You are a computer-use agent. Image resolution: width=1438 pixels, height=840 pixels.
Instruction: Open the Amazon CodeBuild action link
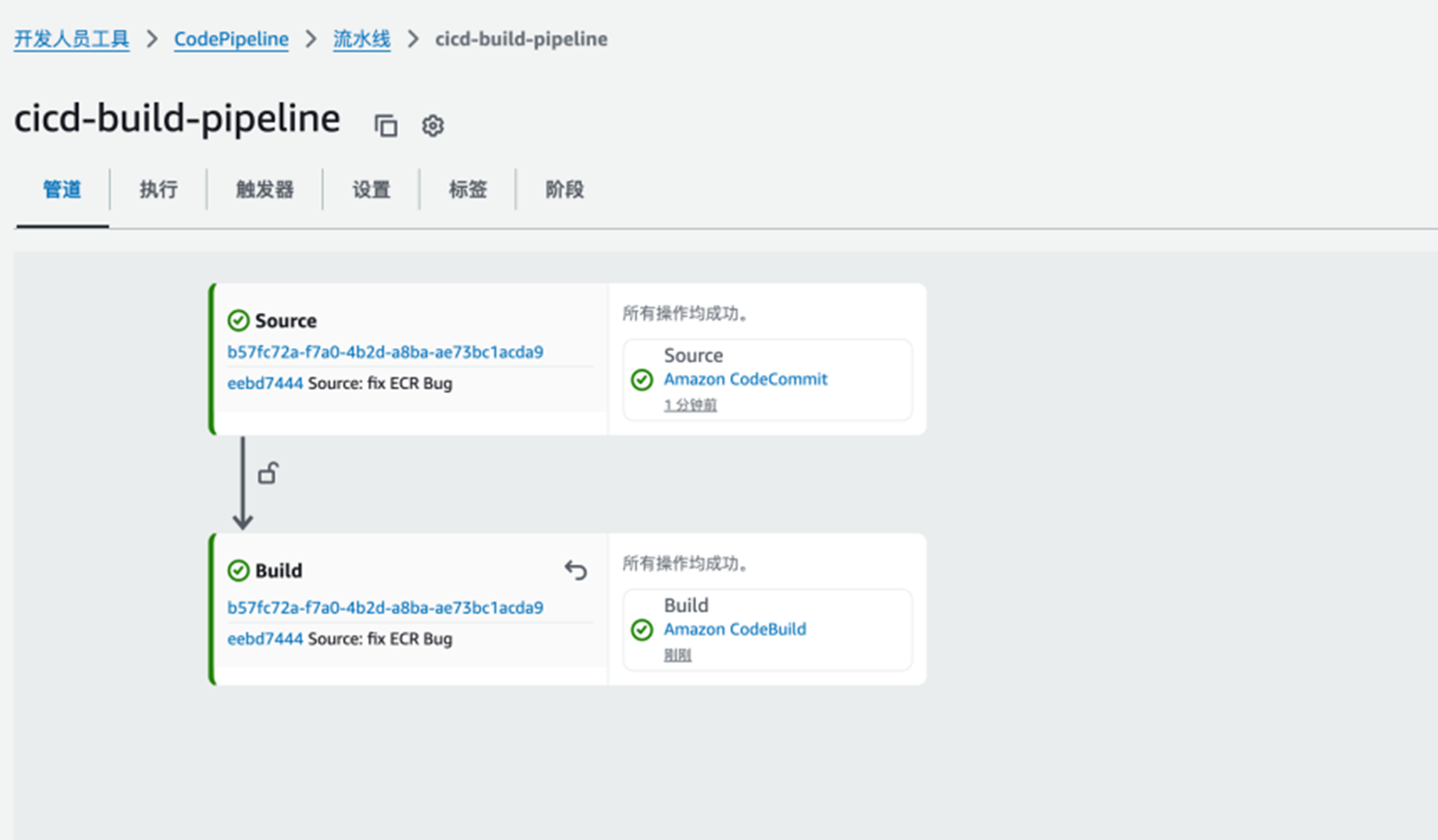(x=735, y=630)
